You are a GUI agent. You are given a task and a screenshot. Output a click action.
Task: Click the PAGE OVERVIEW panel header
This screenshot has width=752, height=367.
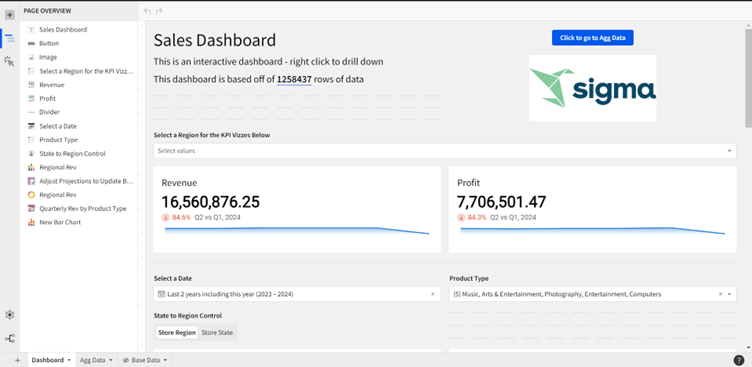[47, 11]
